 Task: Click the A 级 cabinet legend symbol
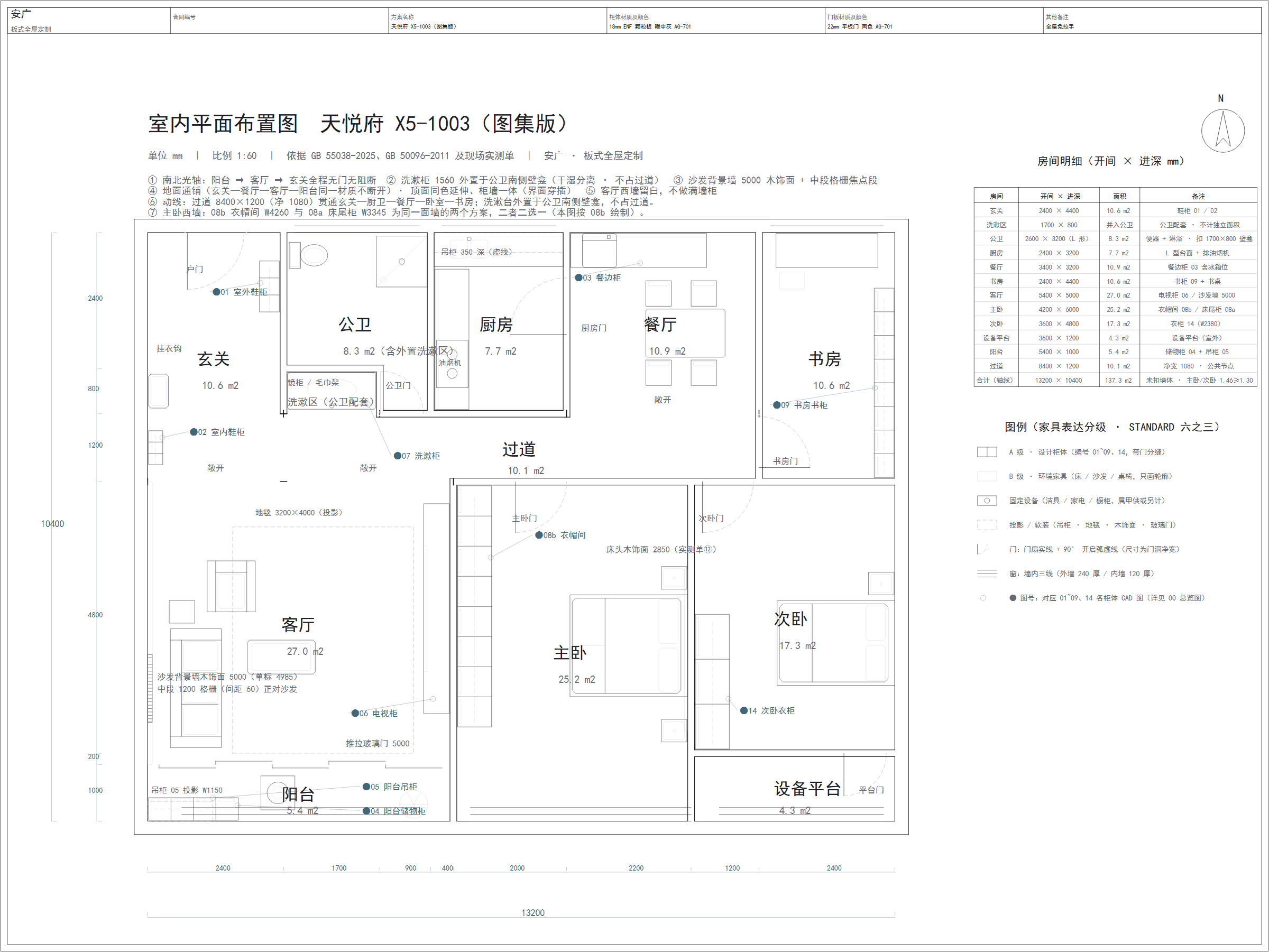987,452
